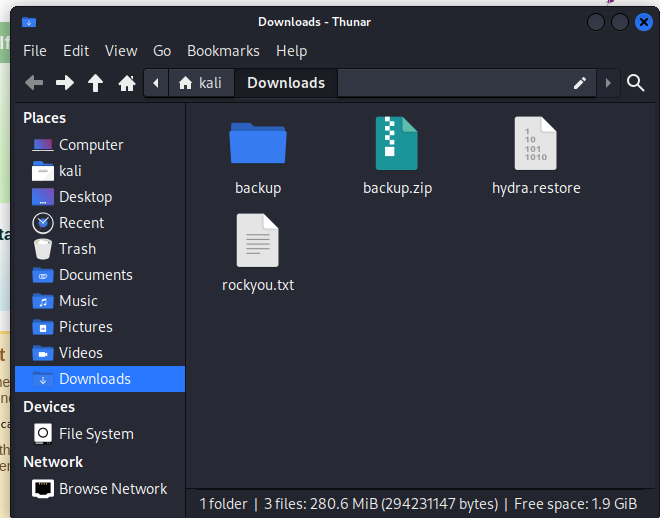
Task: Select the rockyou.txt text file icon
Action: [x=258, y=240]
